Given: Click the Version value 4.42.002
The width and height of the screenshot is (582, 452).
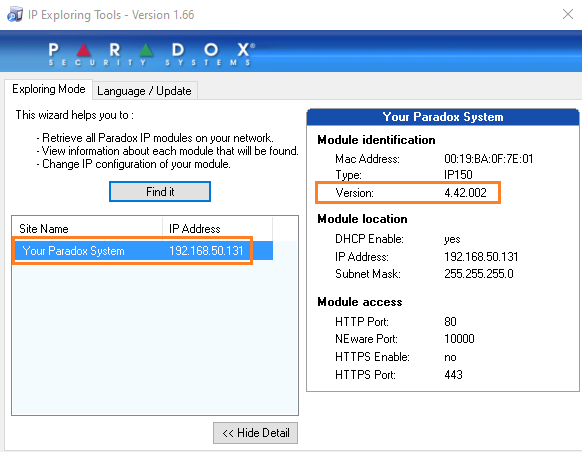Looking at the screenshot, I should click(465, 193).
